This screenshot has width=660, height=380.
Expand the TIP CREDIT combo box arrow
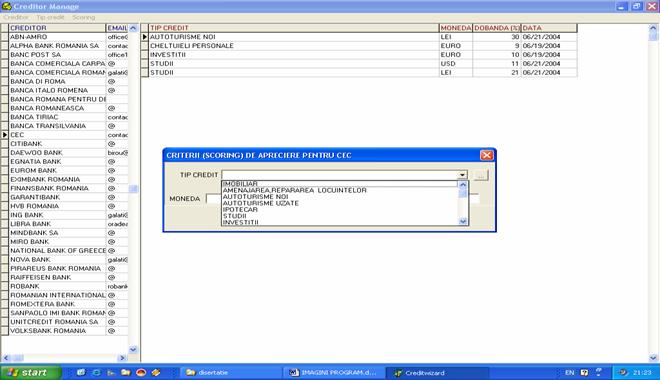pyautogui.click(x=462, y=175)
